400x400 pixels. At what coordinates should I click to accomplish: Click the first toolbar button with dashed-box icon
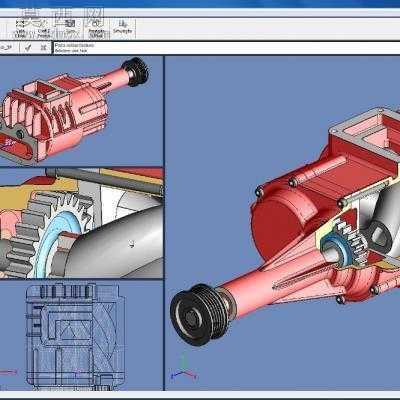20,28
